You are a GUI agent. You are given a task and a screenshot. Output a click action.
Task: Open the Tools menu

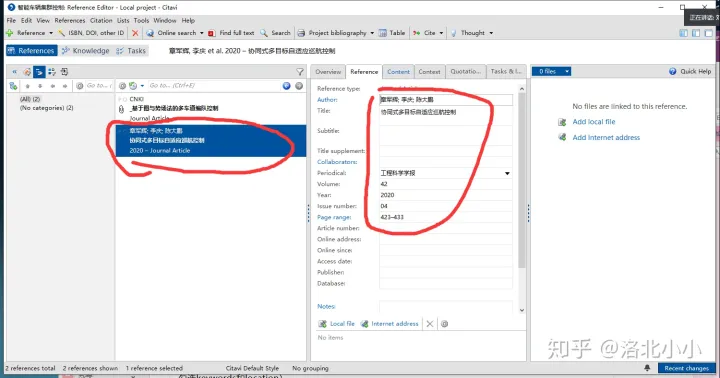(x=141, y=21)
